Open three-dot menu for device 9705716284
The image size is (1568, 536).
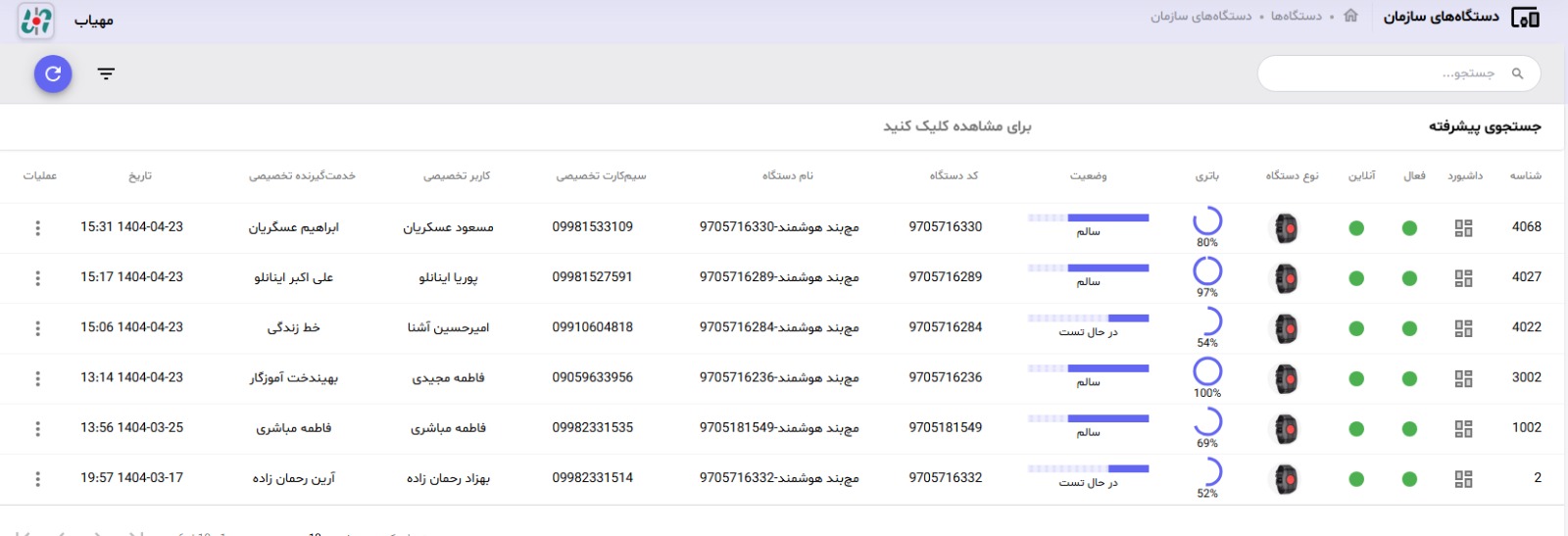pyautogui.click(x=38, y=328)
